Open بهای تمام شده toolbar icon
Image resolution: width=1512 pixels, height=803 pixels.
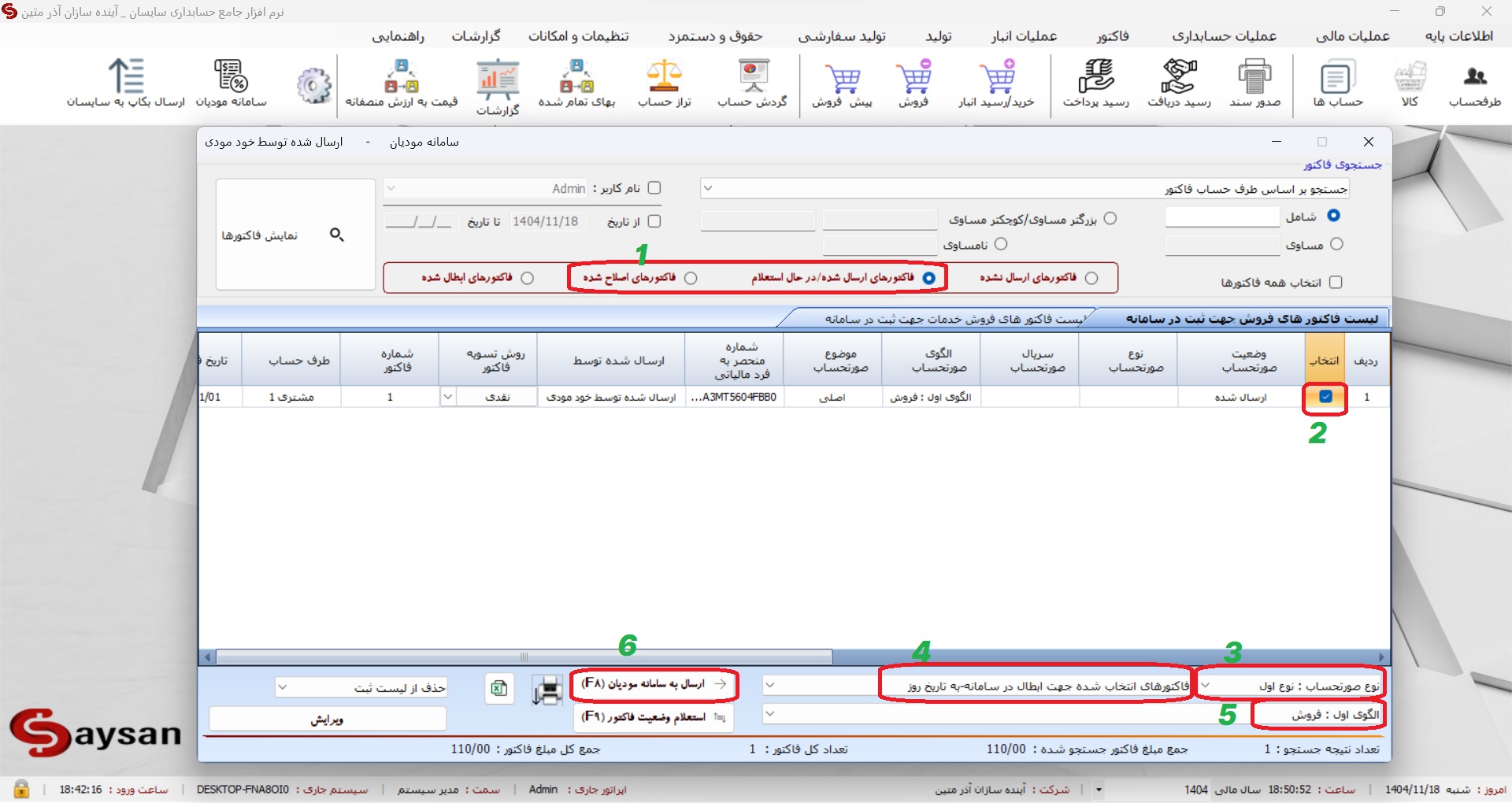(577, 83)
